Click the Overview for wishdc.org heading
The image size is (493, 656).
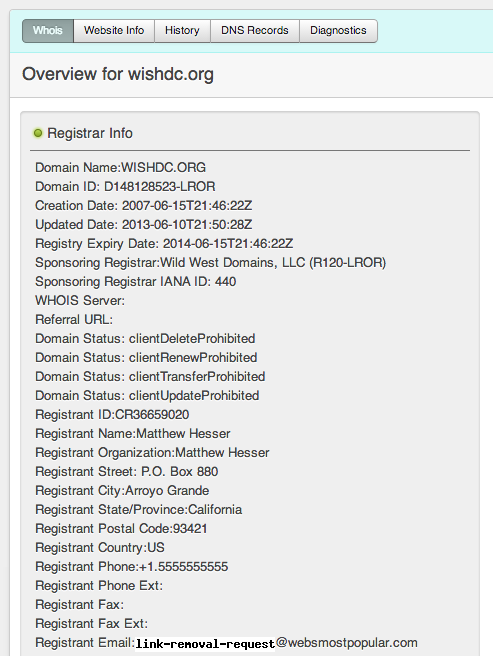tap(118, 74)
